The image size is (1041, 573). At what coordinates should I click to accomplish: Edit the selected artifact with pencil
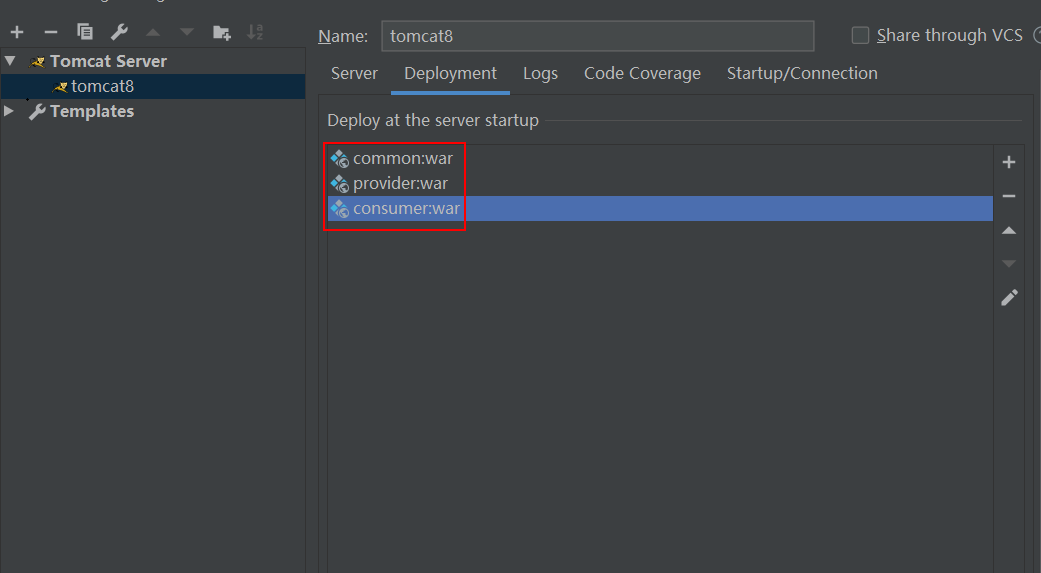click(1009, 298)
